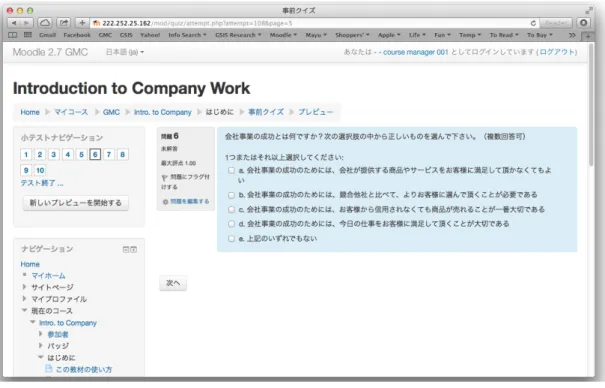
Task: Click the page icon beside この教材の使い方
Action: click(49, 369)
